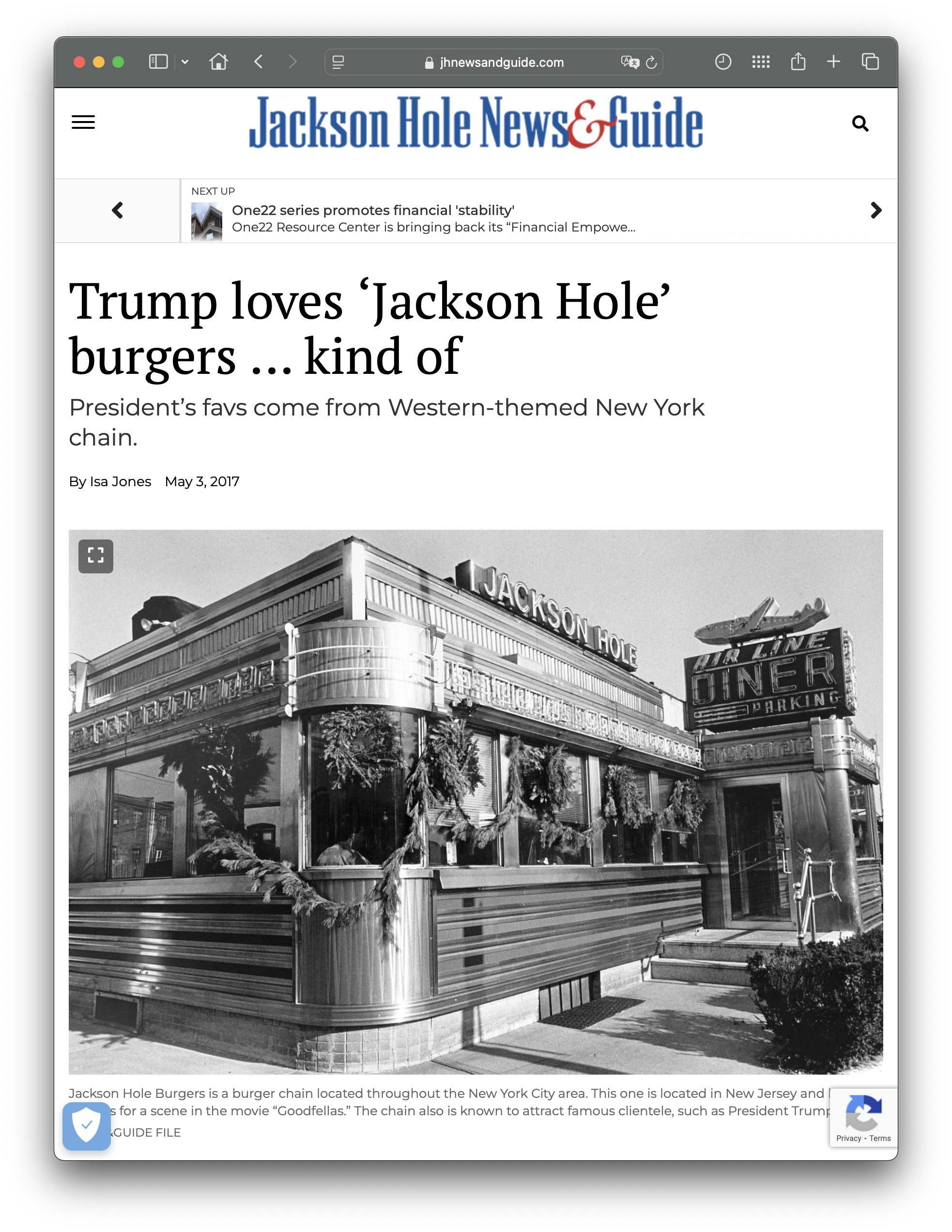Open the hamburger navigation menu
The width and height of the screenshot is (952, 1232).
pyautogui.click(x=83, y=123)
